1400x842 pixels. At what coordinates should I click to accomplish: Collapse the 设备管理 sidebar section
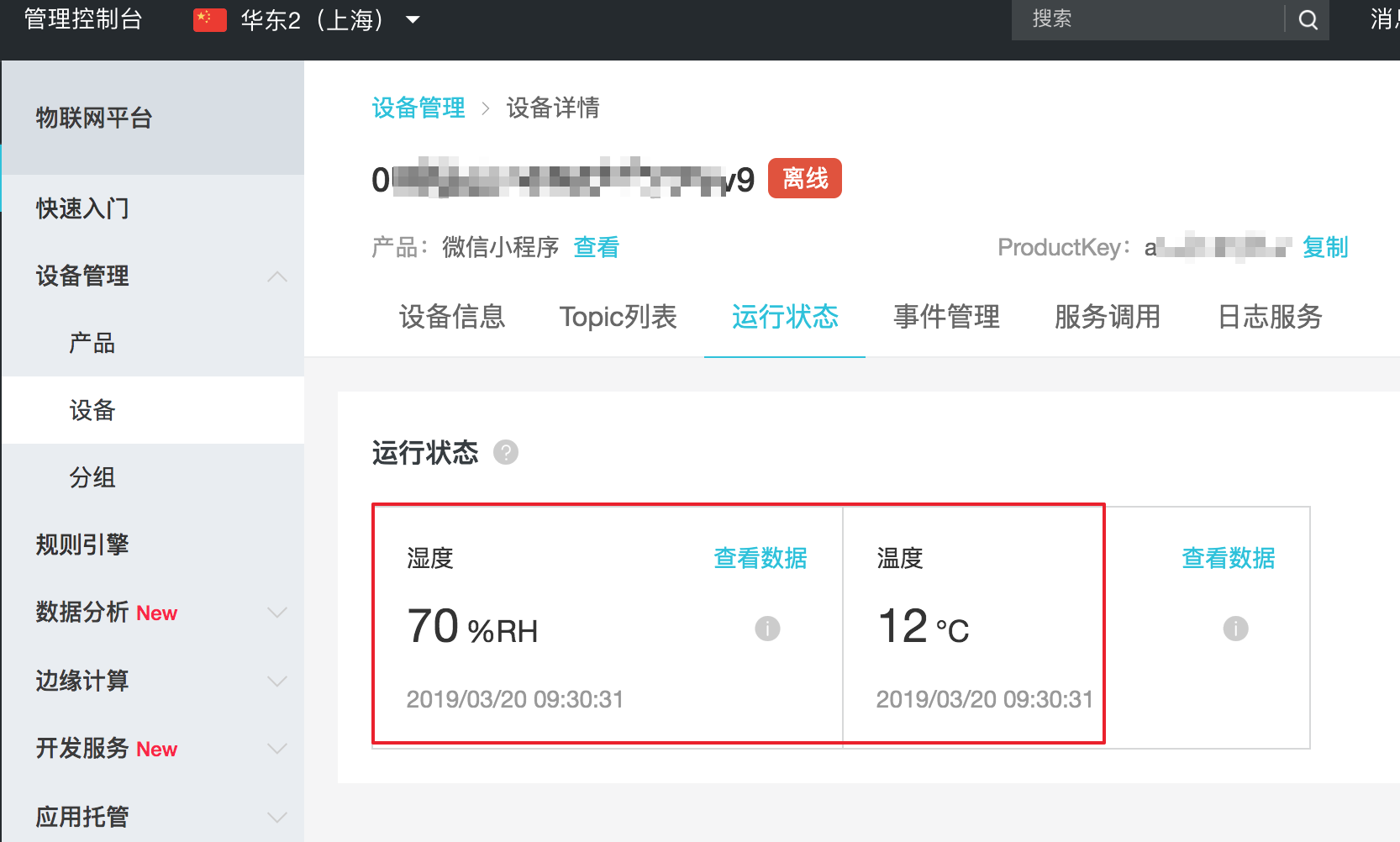(277, 276)
